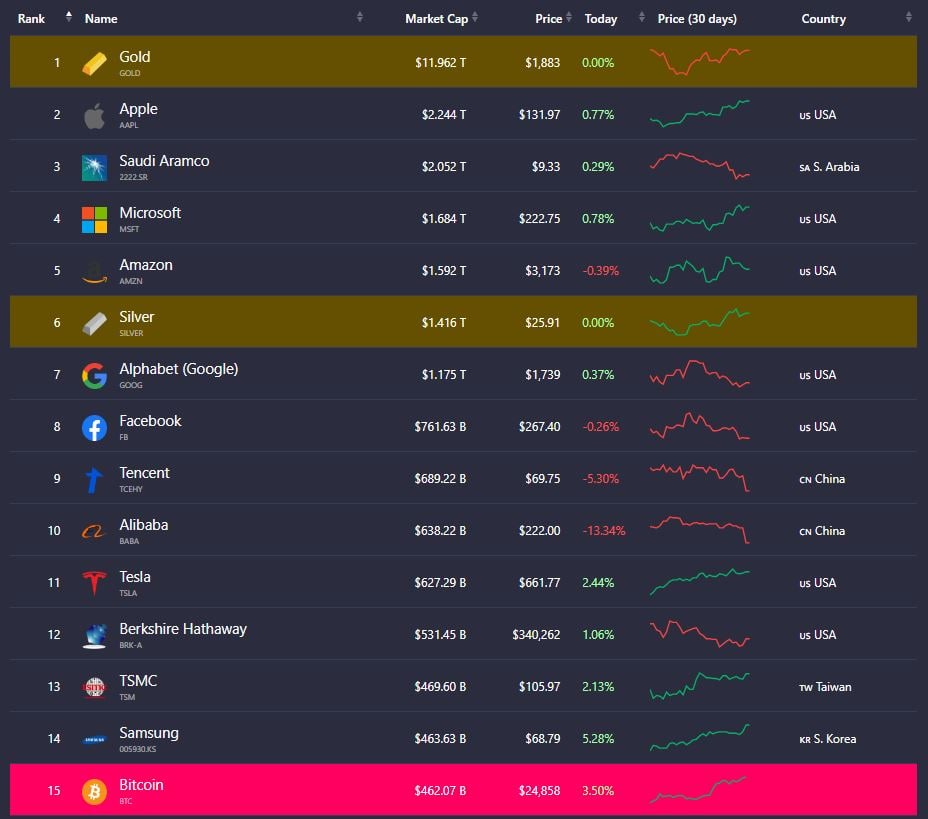Sort by the Country column arrows
This screenshot has height=819, width=928.
908,17
